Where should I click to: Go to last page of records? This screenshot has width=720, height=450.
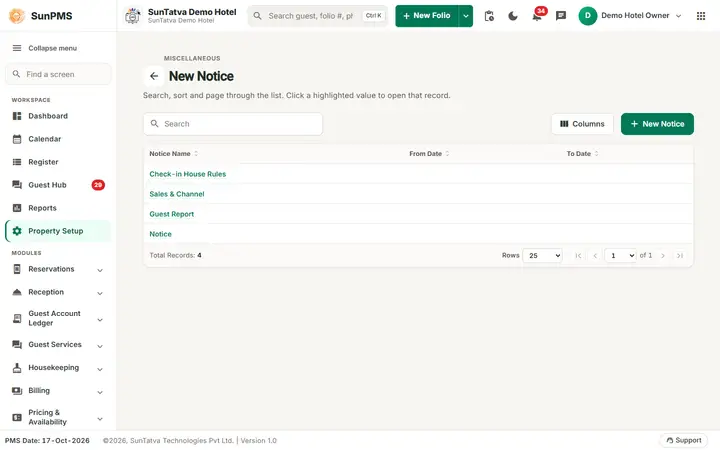(x=680, y=256)
